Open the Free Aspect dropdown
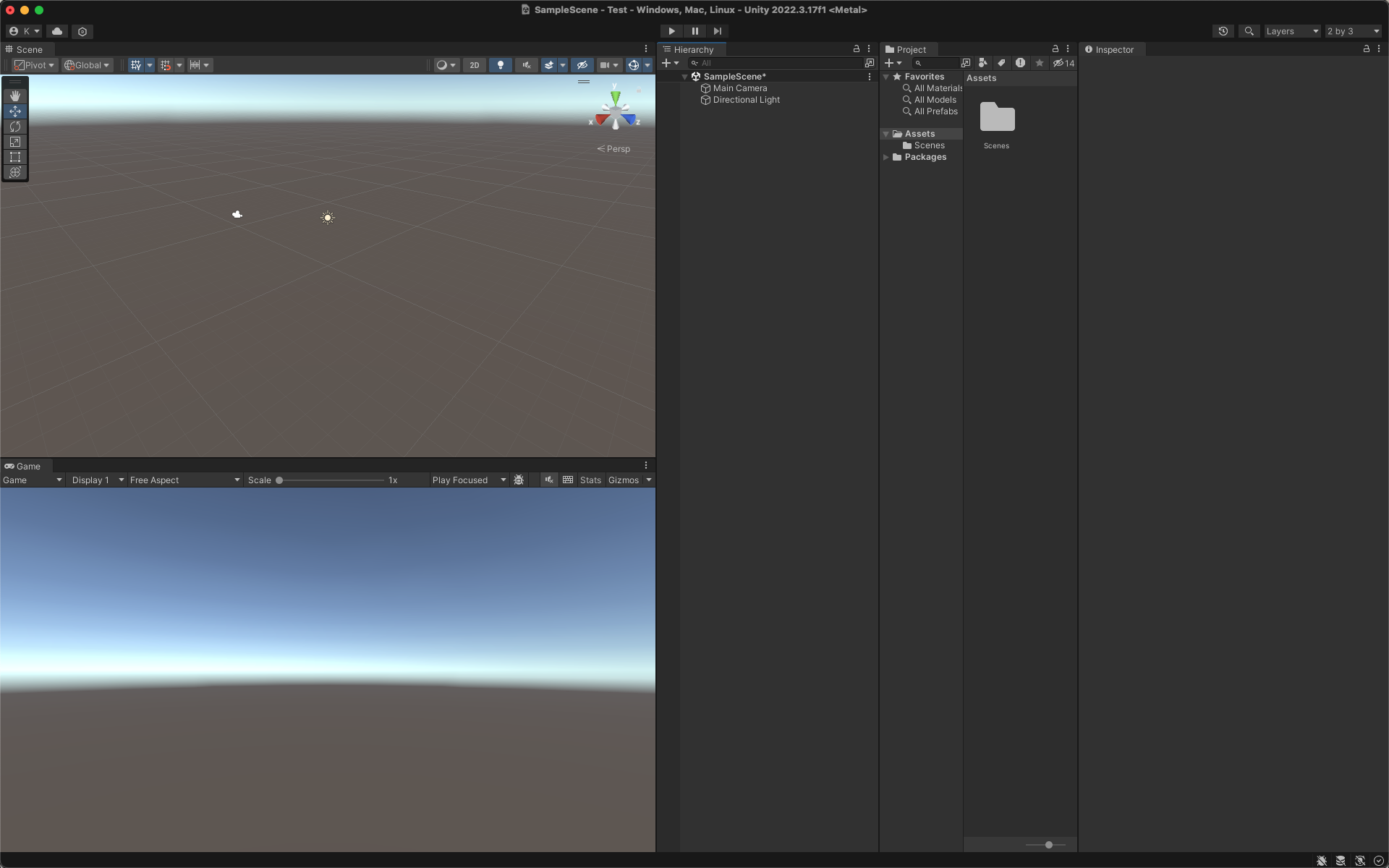 pos(184,480)
